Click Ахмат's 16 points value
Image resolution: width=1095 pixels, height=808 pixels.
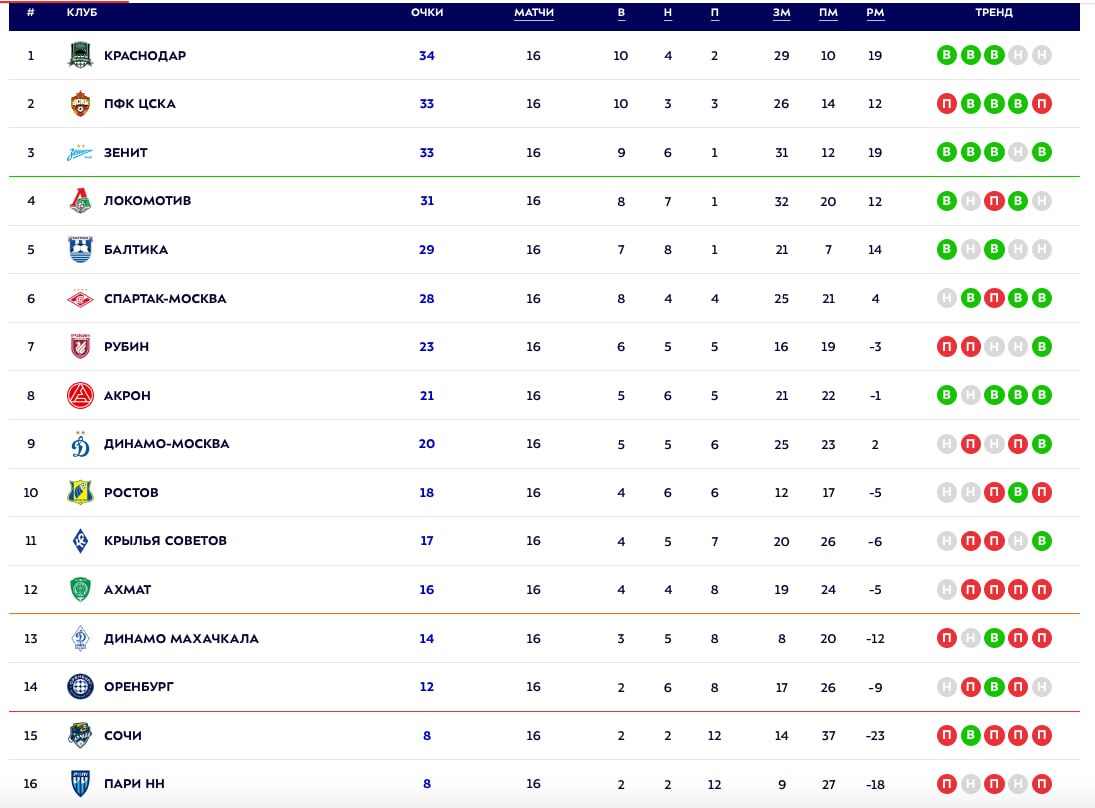pos(427,590)
